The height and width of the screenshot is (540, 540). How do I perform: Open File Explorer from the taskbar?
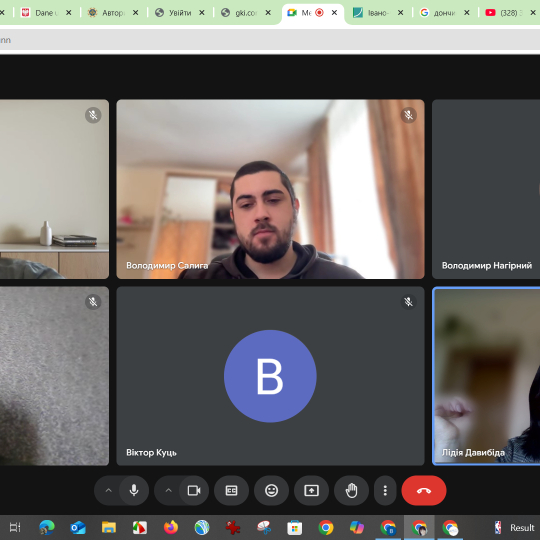point(109,527)
